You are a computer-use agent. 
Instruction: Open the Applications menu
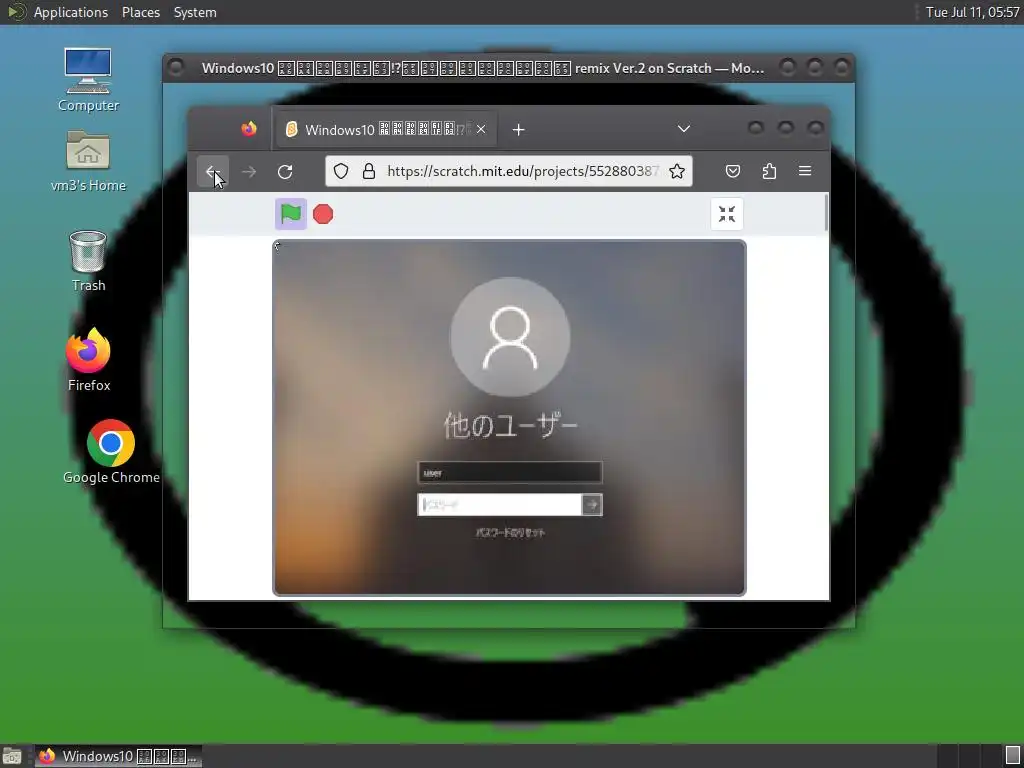[71, 12]
